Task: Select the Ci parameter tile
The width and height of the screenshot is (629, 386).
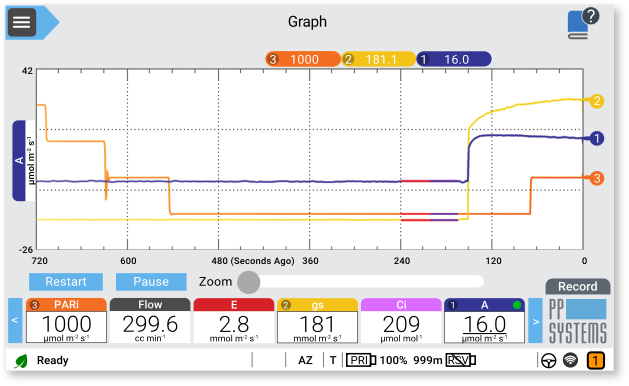Action: [x=401, y=320]
